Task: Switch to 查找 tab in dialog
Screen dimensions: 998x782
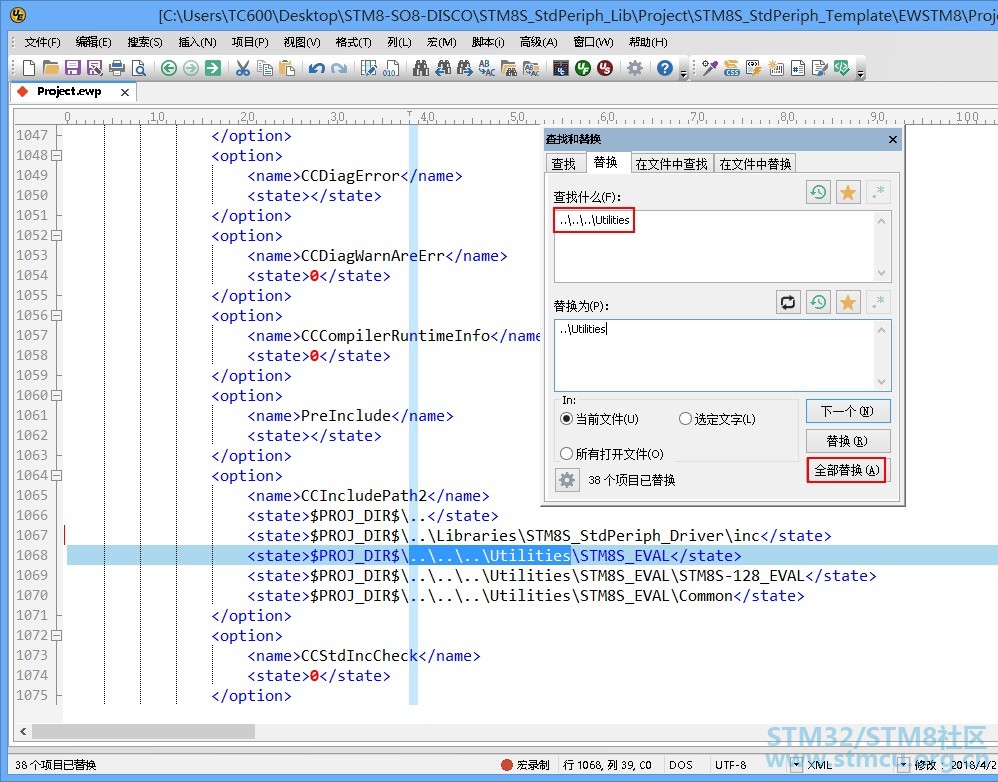Action: [x=564, y=164]
